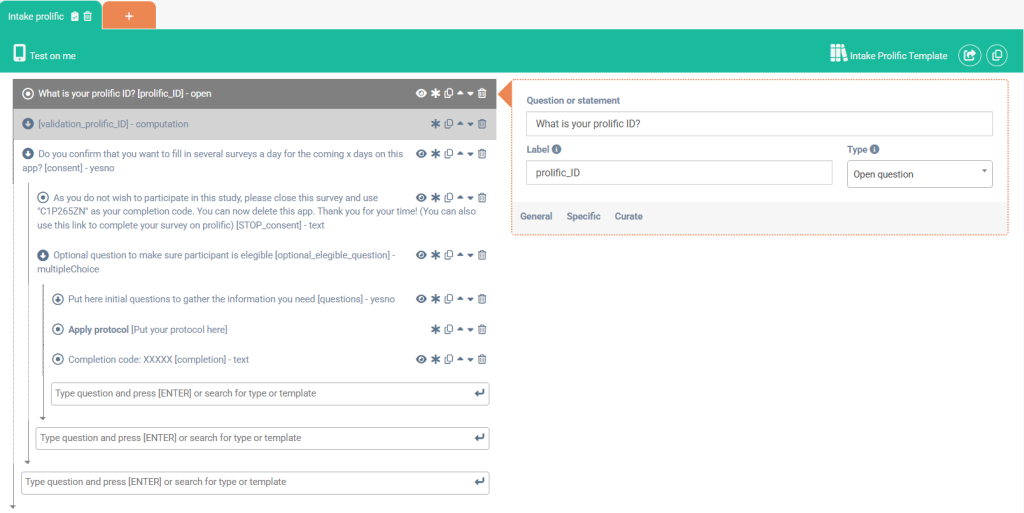Move the STOP_consent text item up

[x=460, y=197]
